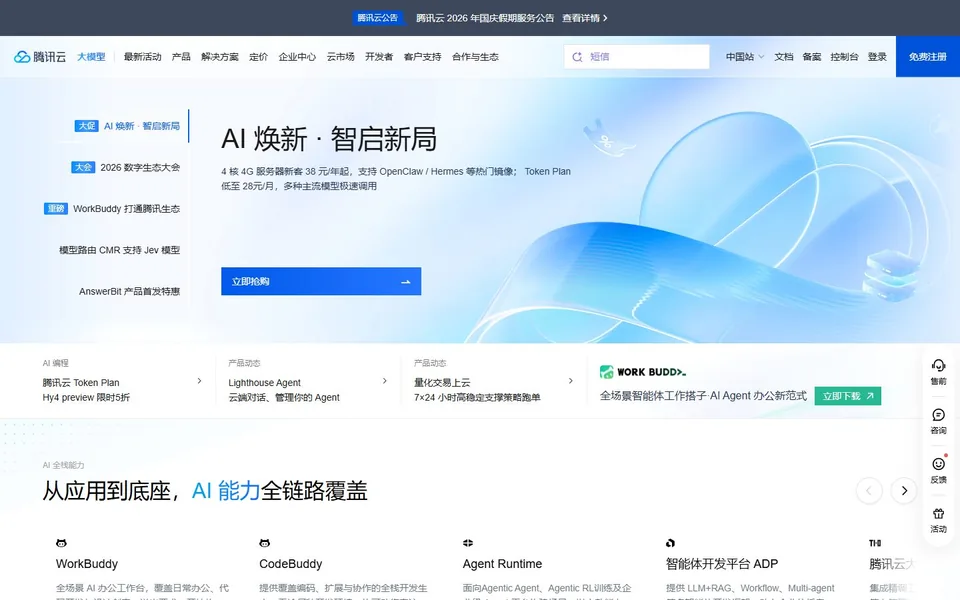Open the 最新活动 menu
The width and height of the screenshot is (960, 600).
143,57
